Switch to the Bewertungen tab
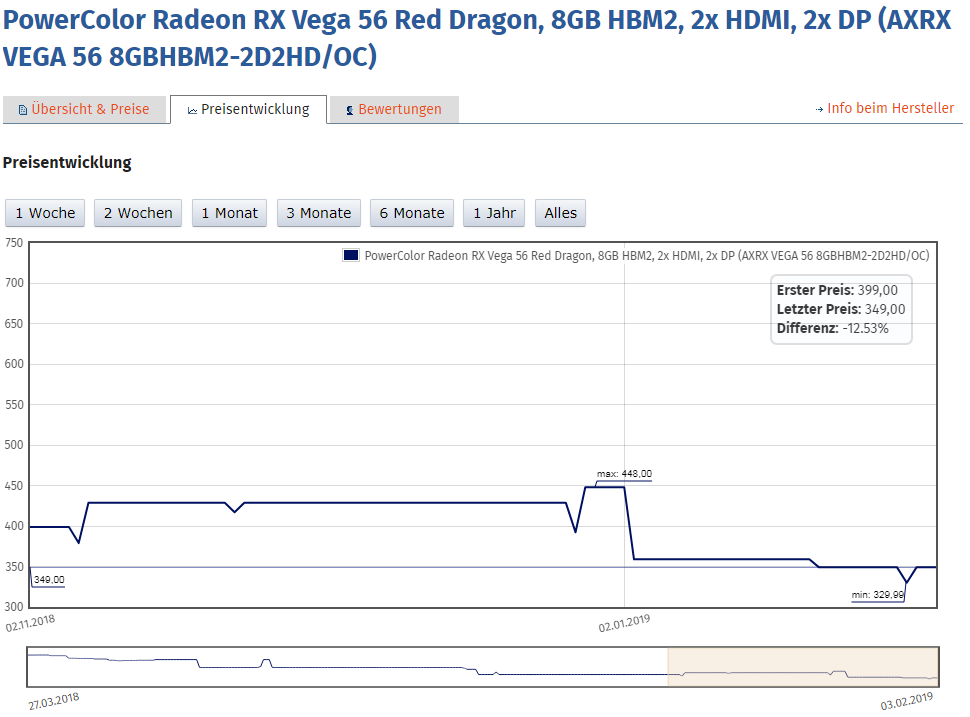This screenshot has height=717, width=970. 394,109
